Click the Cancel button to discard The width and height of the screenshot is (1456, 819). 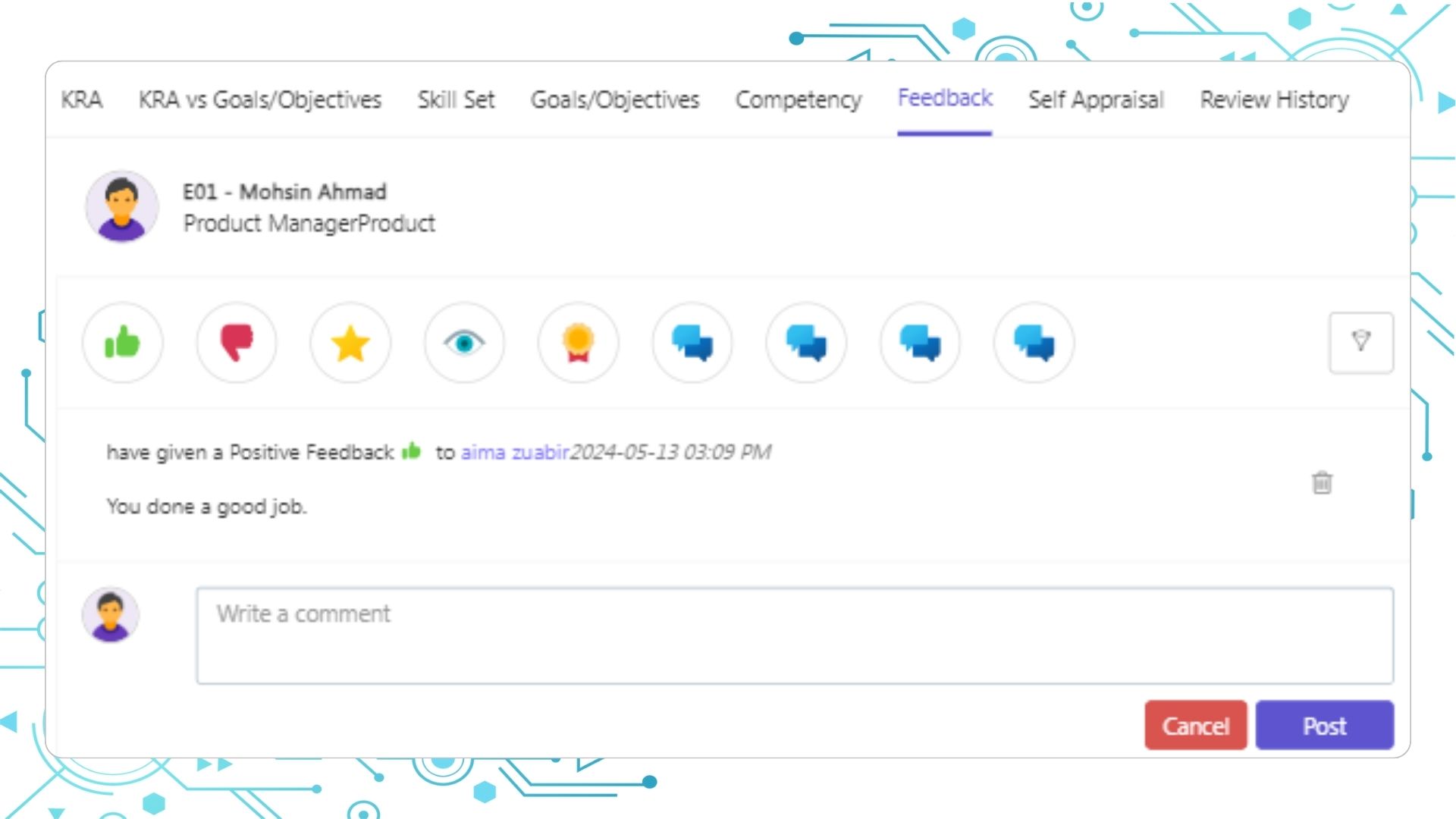(1195, 725)
